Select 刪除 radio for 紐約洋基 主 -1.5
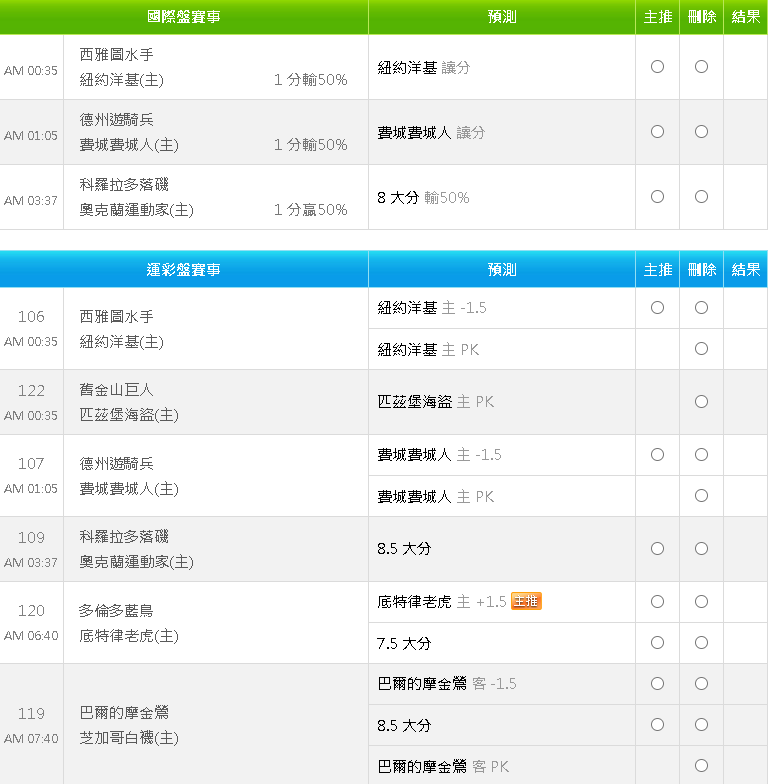Image resolution: width=768 pixels, height=784 pixels. 701,308
